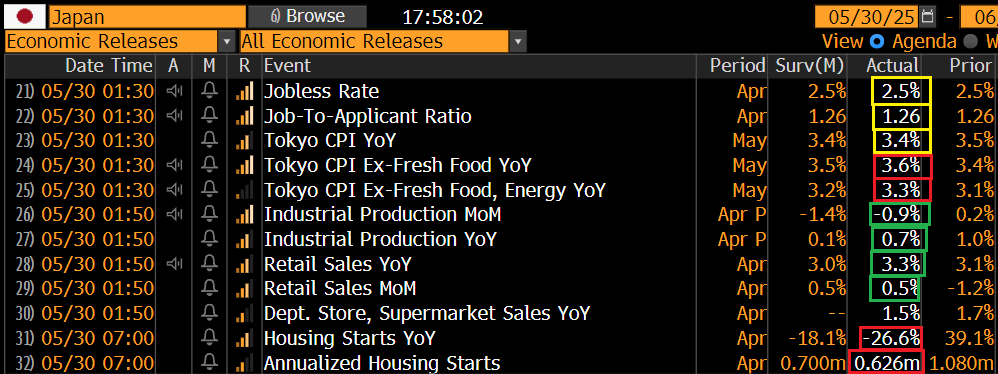Click the Browse button
This screenshot has width=998, height=374.
(x=307, y=17)
